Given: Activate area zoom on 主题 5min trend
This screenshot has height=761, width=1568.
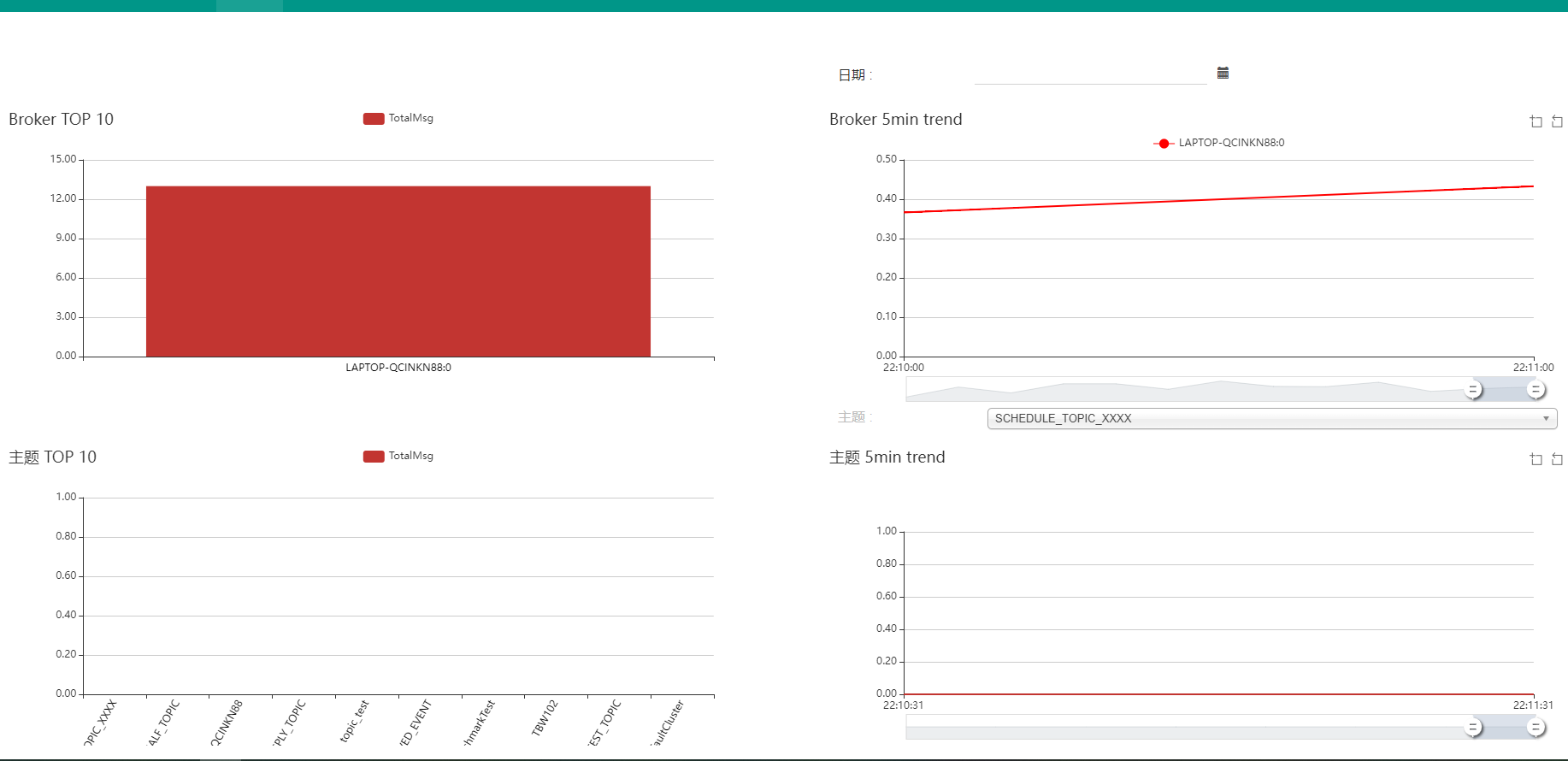Looking at the screenshot, I should pyautogui.click(x=1536, y=459).
